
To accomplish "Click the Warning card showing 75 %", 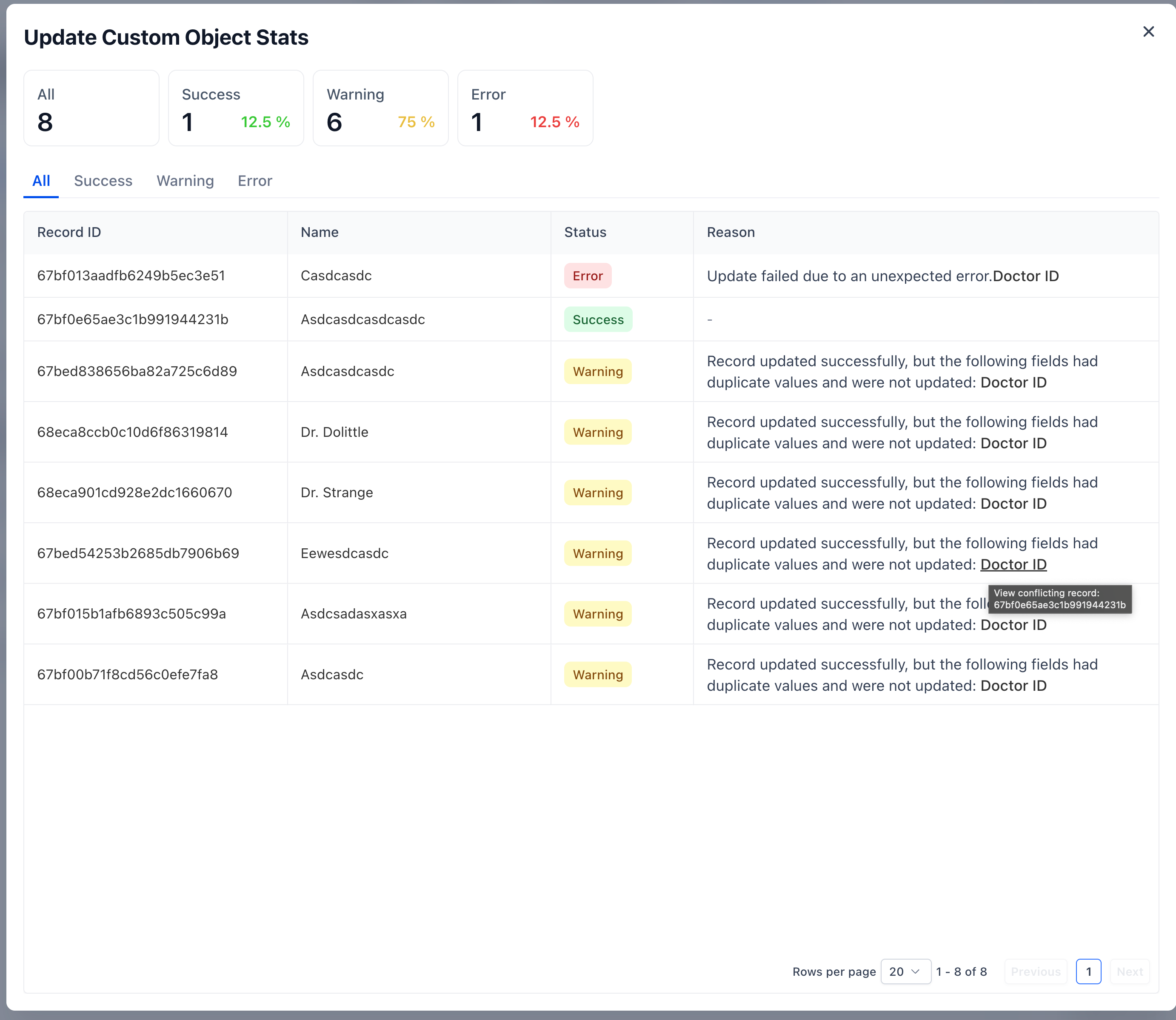I will click(x=380, y=108).
